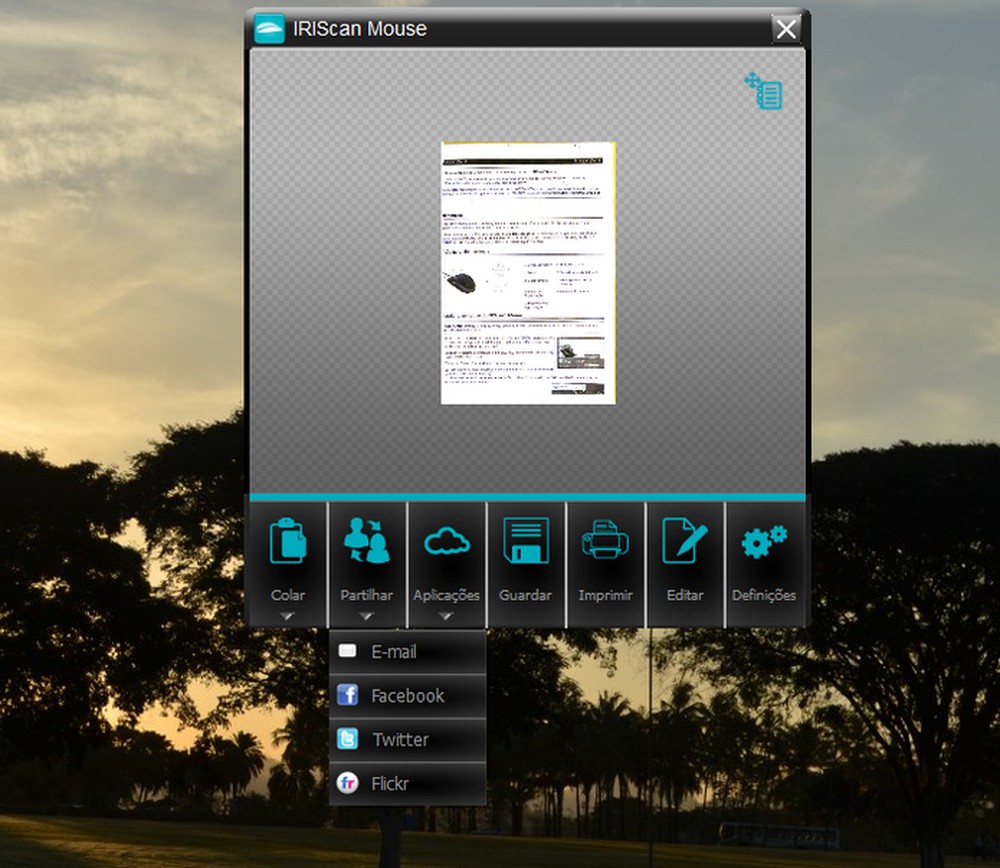The image size is (1000, 868).
Task: Select the Guardar save icon
Action: coord(526,540)
